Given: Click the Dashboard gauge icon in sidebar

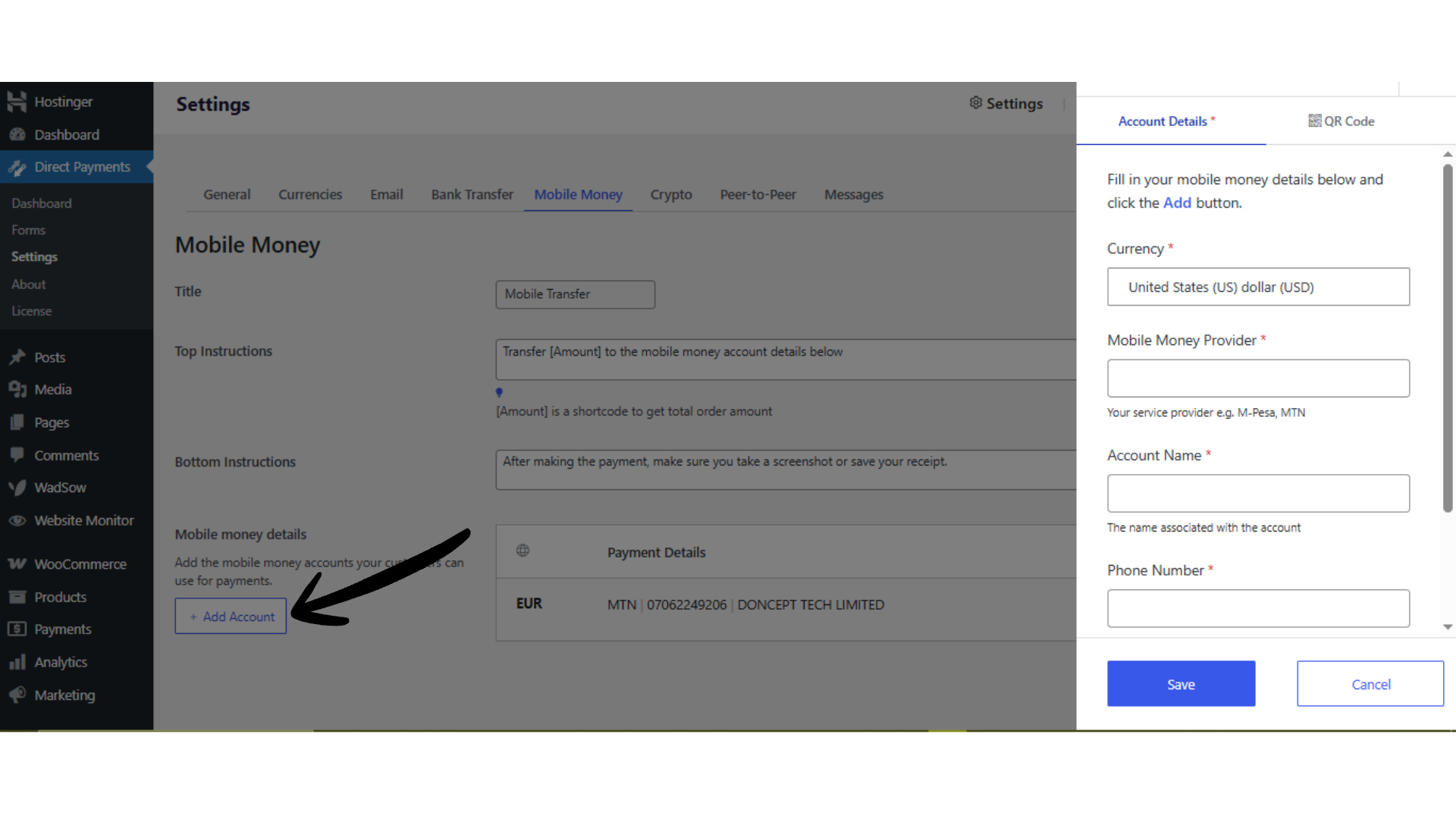Looking at the screenshot, I should (x=17, y=135).
